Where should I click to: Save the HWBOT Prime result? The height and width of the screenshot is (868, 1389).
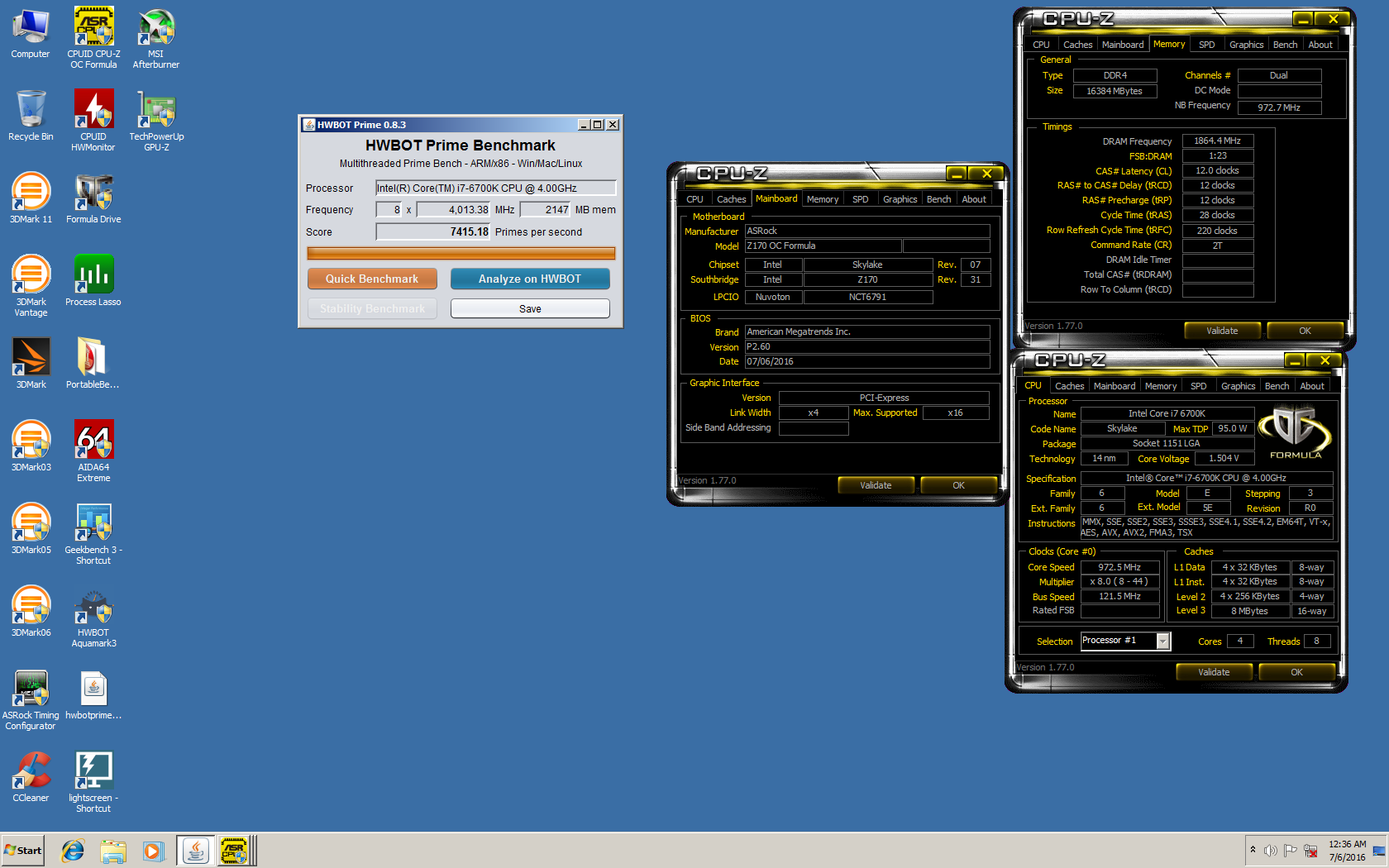(530, 308)
